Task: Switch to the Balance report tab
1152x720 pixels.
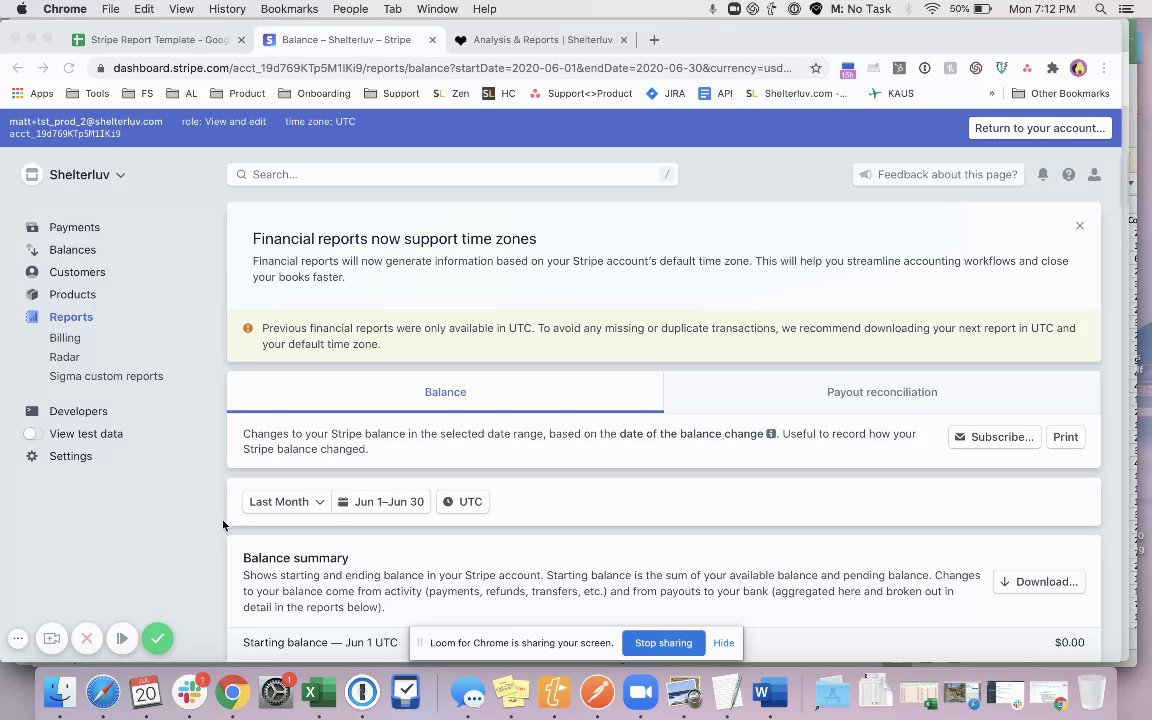Action: click(445, 392)
